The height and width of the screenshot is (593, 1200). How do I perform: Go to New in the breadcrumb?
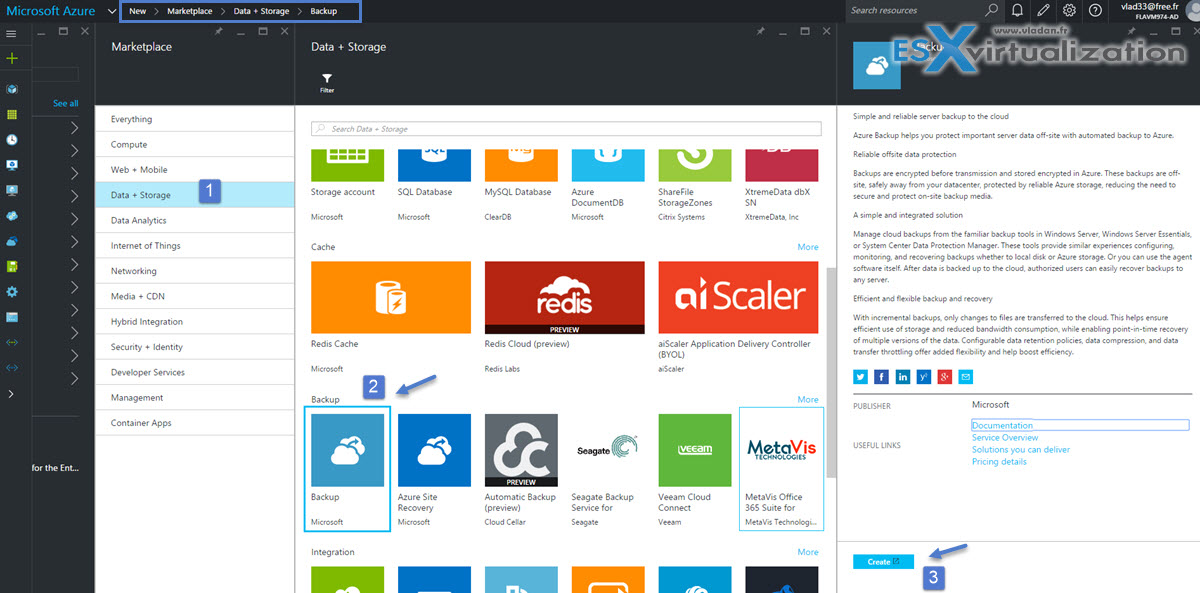(137, 11)
